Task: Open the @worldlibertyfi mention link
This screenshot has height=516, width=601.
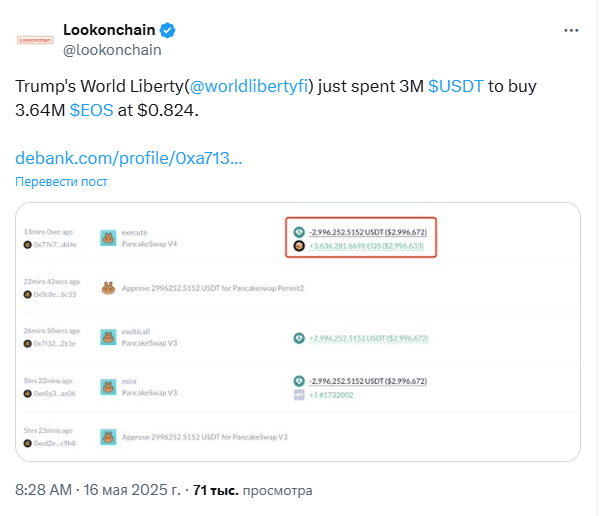Action: tap(249, 86)
